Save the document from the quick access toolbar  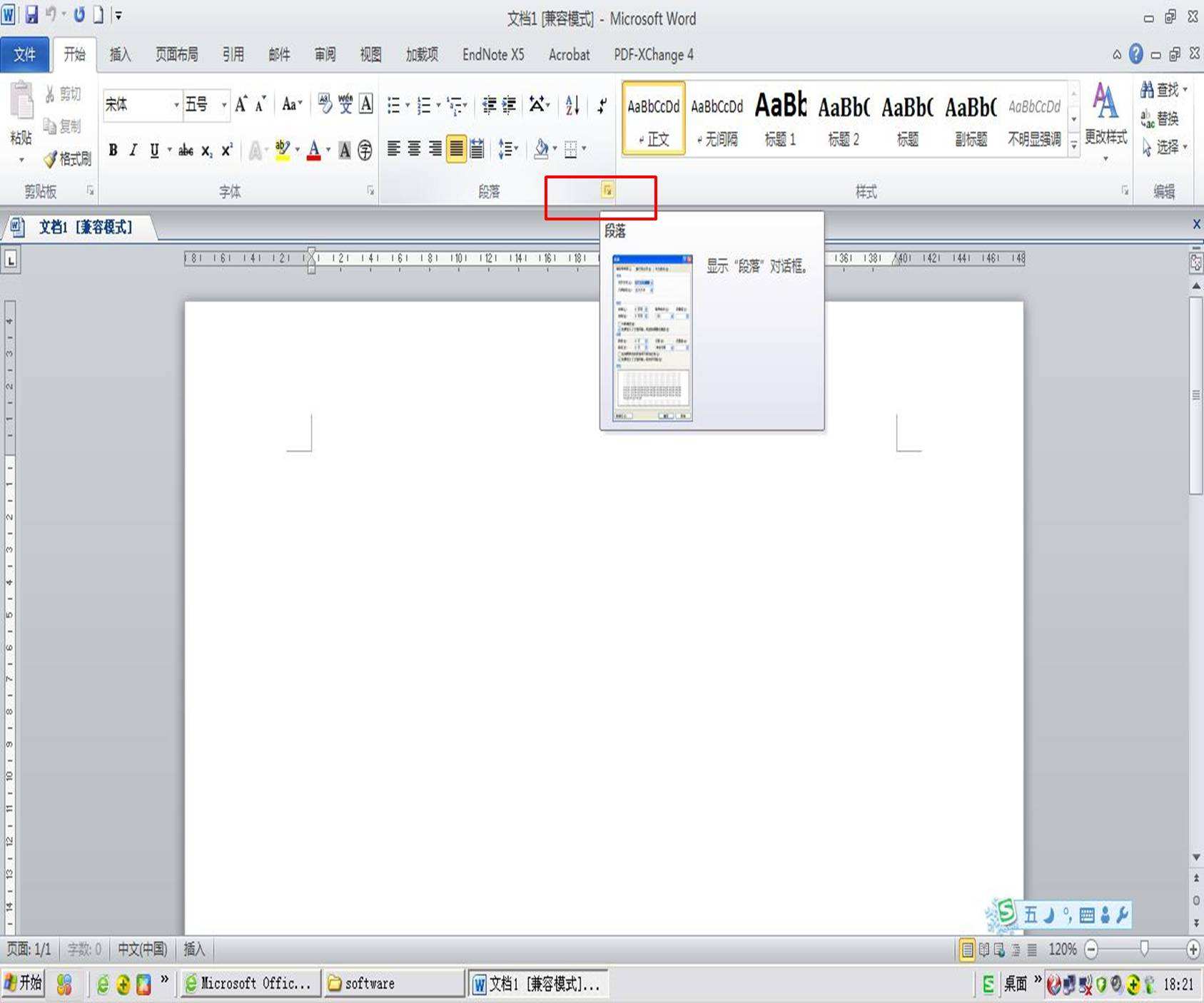[x=31, y=14]
